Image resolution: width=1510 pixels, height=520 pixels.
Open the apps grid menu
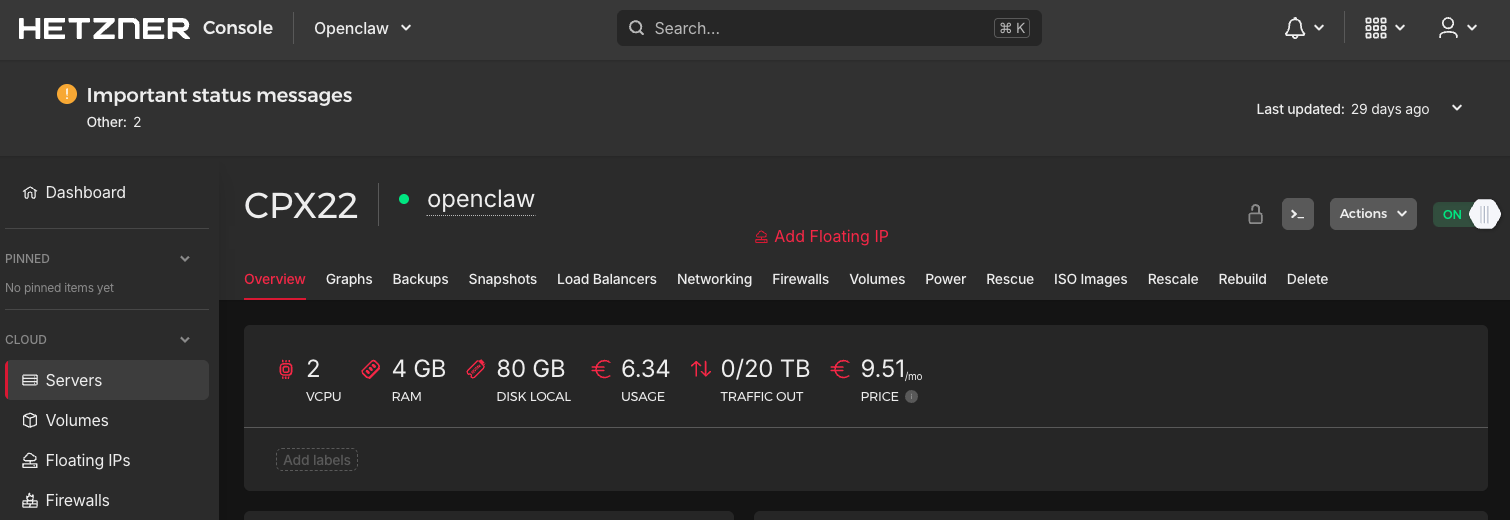(x=1385, y=28)
